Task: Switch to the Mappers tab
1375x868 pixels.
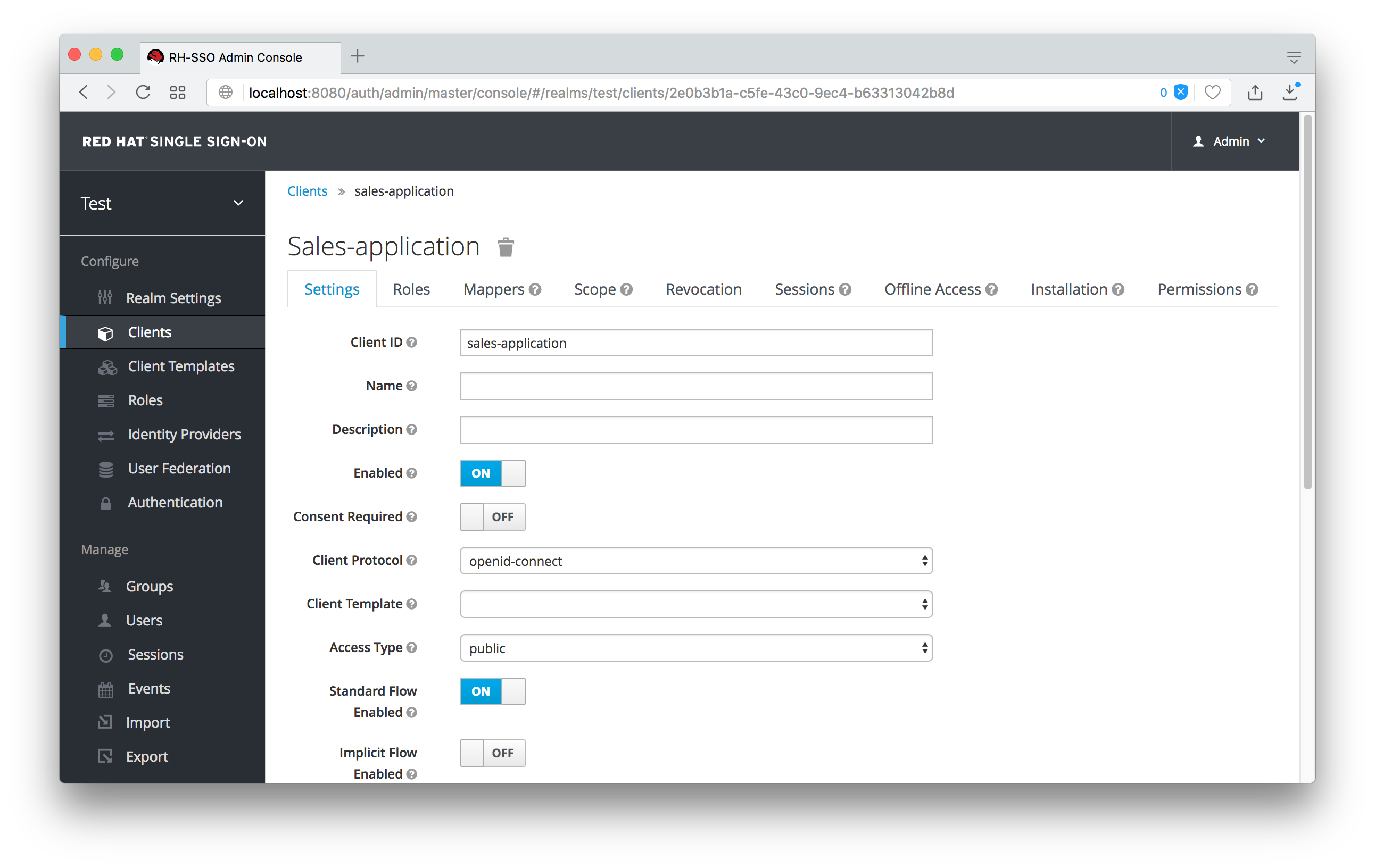Action: [493, 289]
